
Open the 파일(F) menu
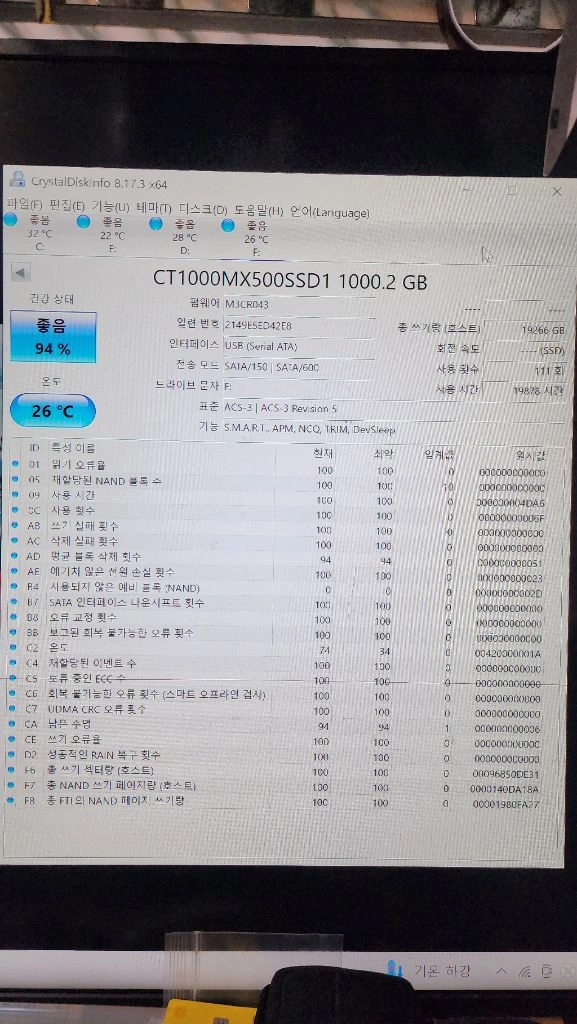click(x=24, y=205)
